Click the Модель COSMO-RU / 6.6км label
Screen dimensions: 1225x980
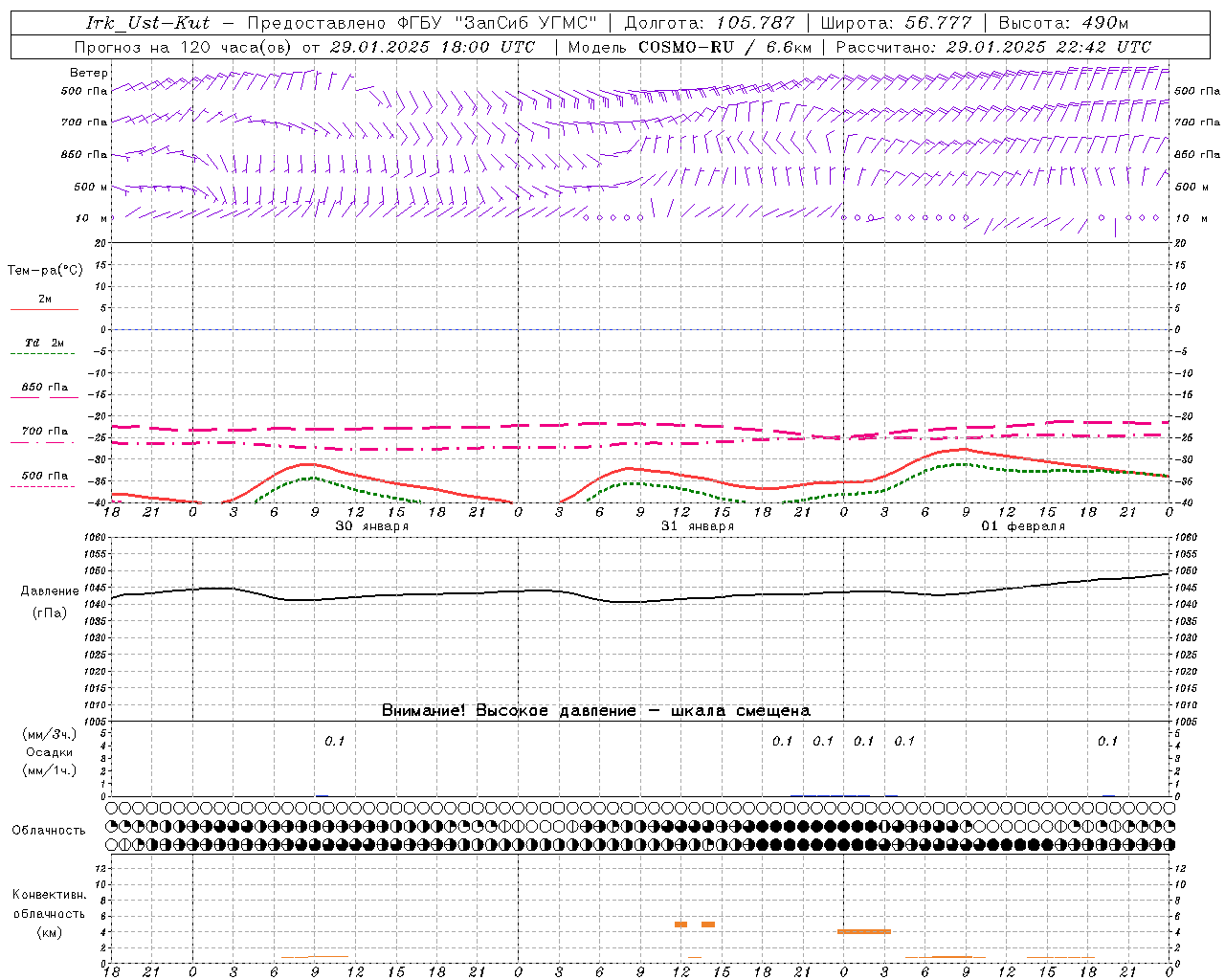click(690, 47)
